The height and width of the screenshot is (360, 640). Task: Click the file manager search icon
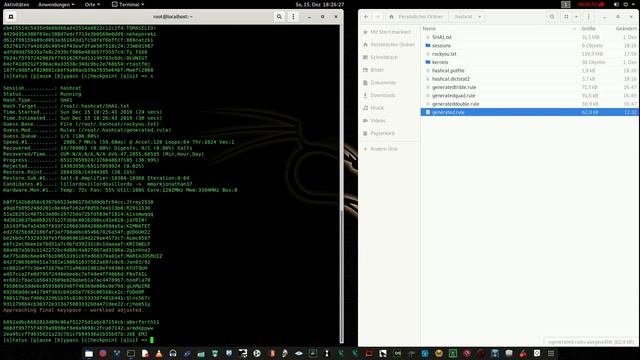(x=552, y=17)
